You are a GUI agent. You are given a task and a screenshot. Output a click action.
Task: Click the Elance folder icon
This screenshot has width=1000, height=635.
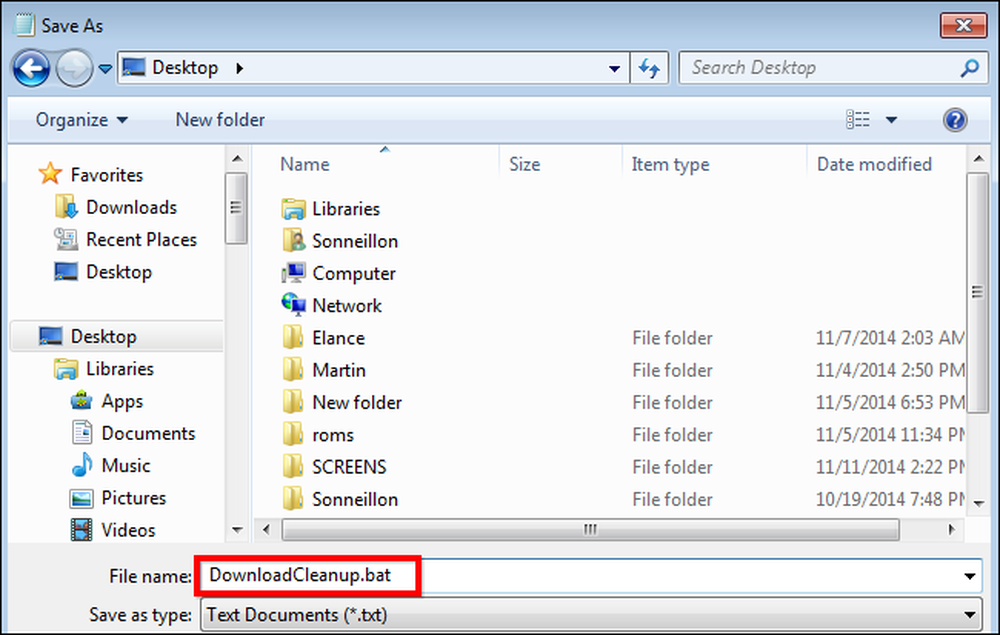pyautogui.click(x=293, y=337)
